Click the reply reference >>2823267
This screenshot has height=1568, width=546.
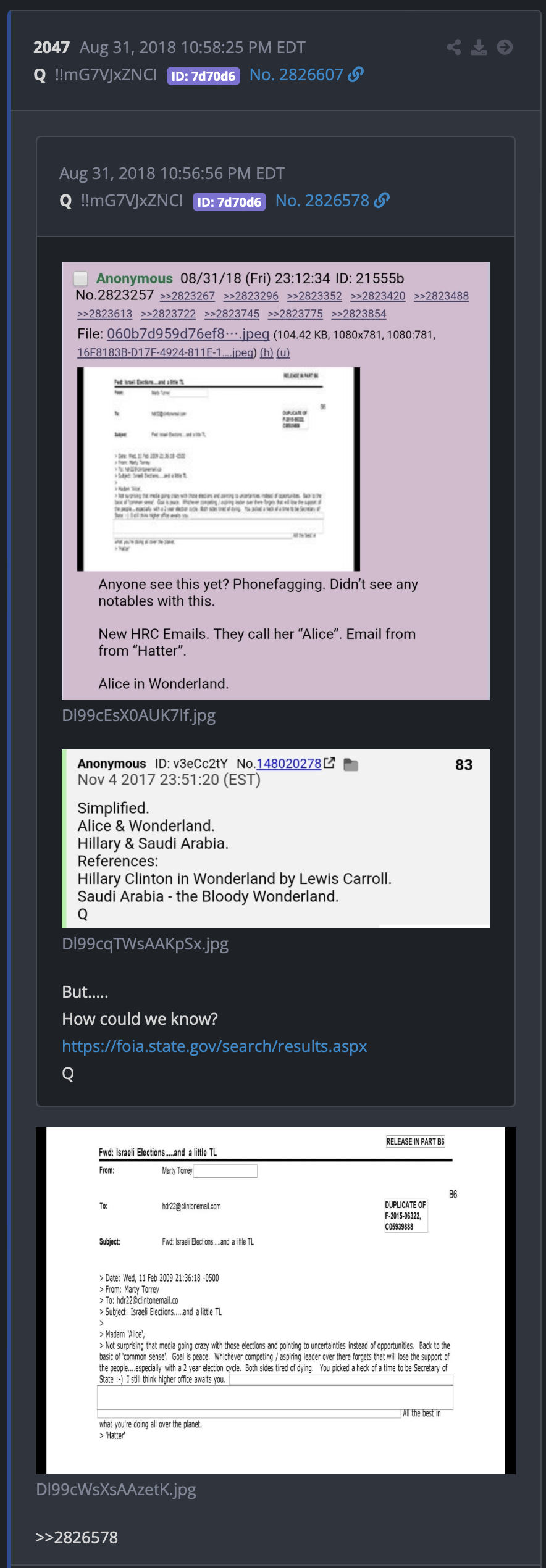[x=187, y=296]
